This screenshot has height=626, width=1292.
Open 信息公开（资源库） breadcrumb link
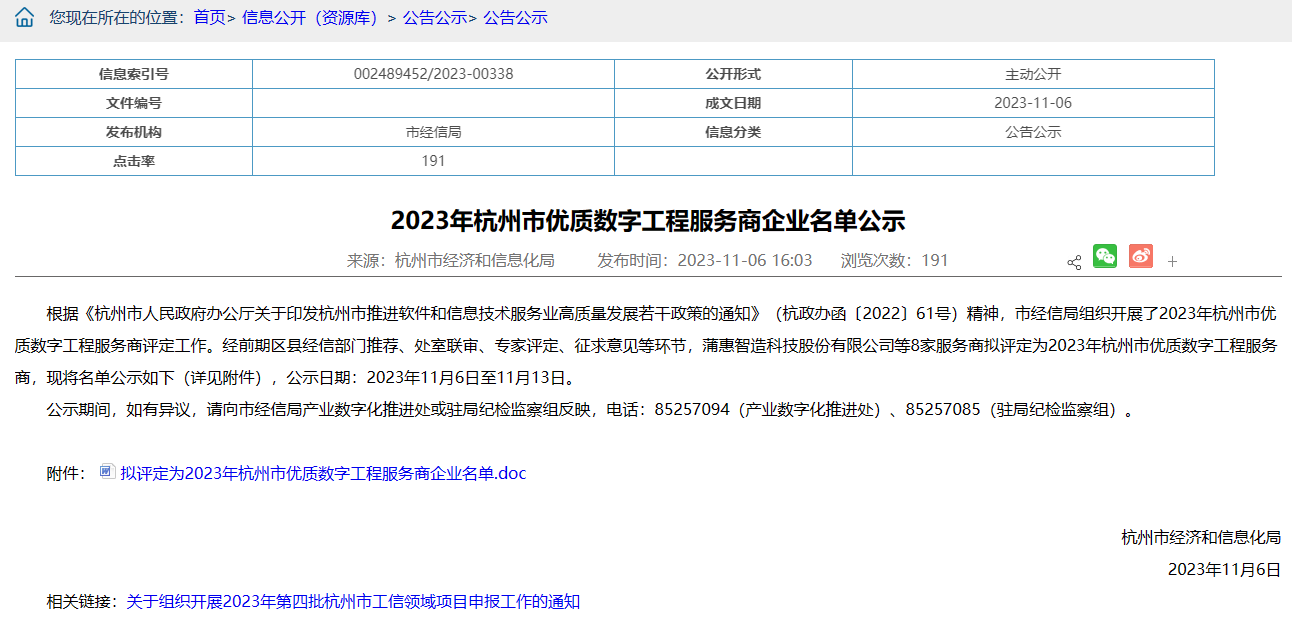pos(312,18)
